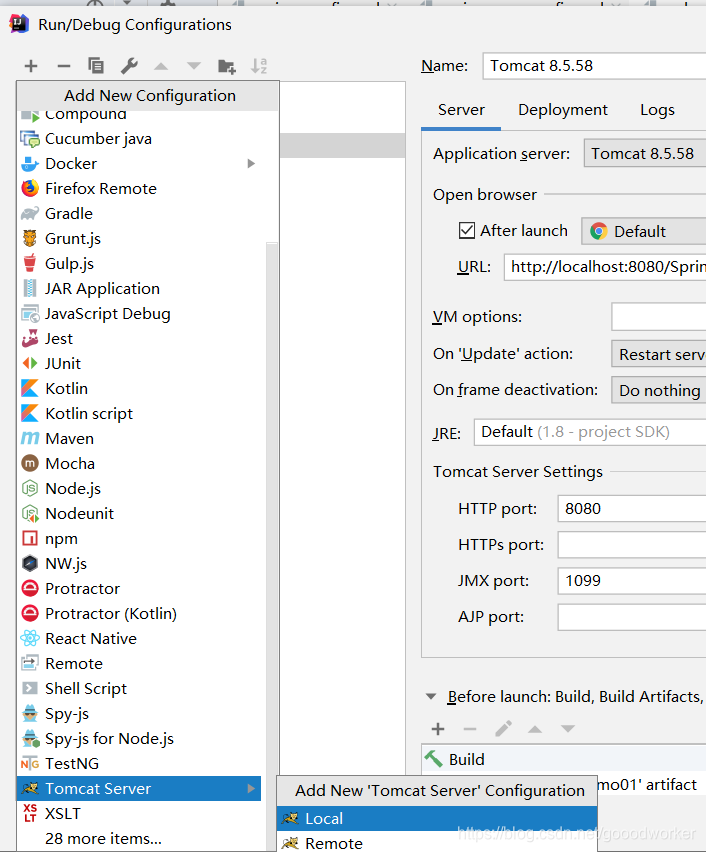Open Edit Templates wrench icon

pos(129,66)
